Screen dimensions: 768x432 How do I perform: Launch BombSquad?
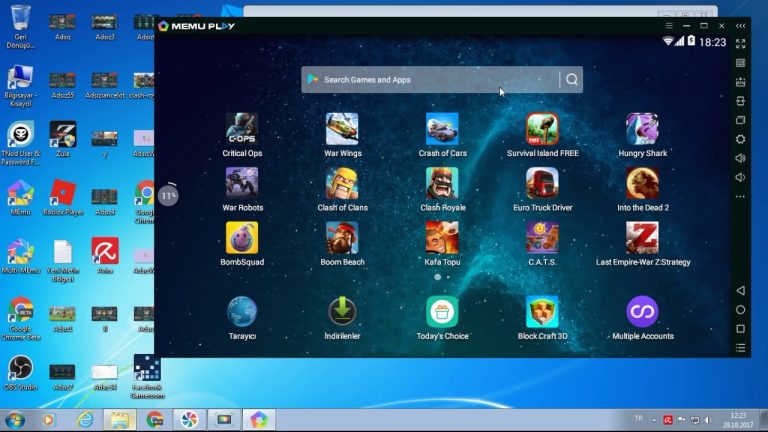pos(242,238)
